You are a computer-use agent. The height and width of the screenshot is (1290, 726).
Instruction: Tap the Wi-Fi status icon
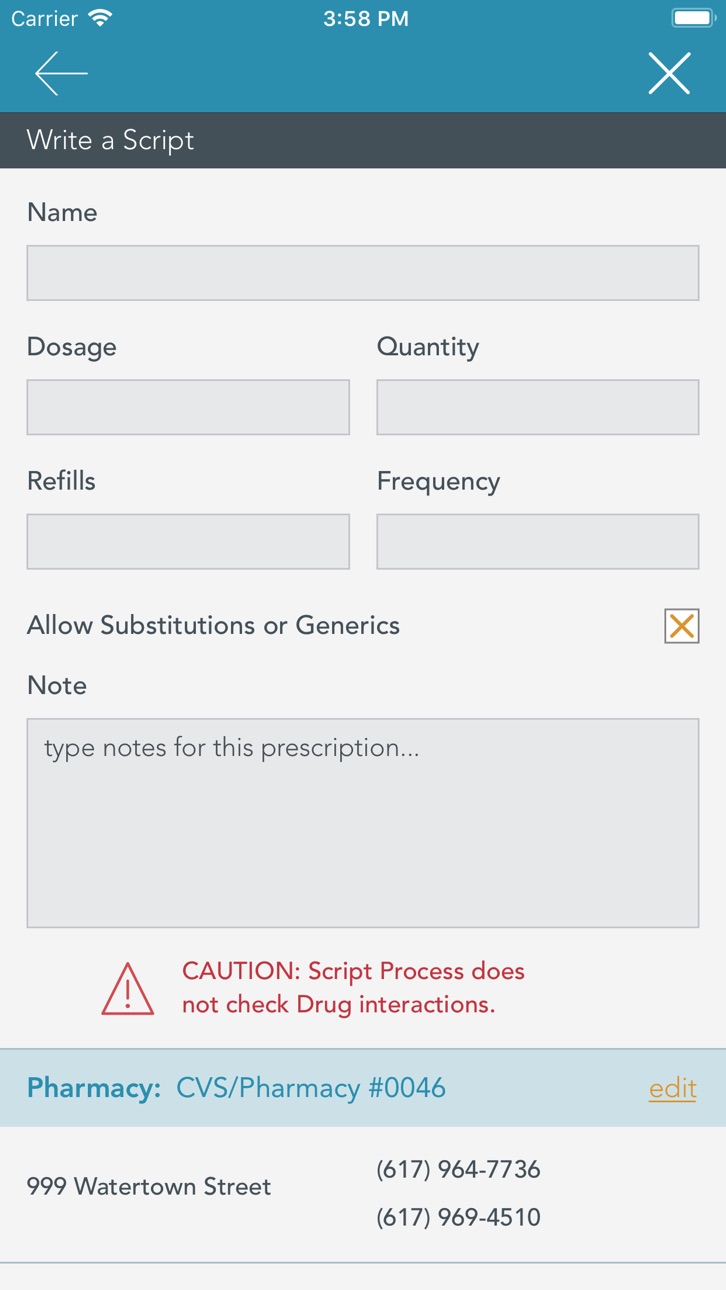coord(100,18)
